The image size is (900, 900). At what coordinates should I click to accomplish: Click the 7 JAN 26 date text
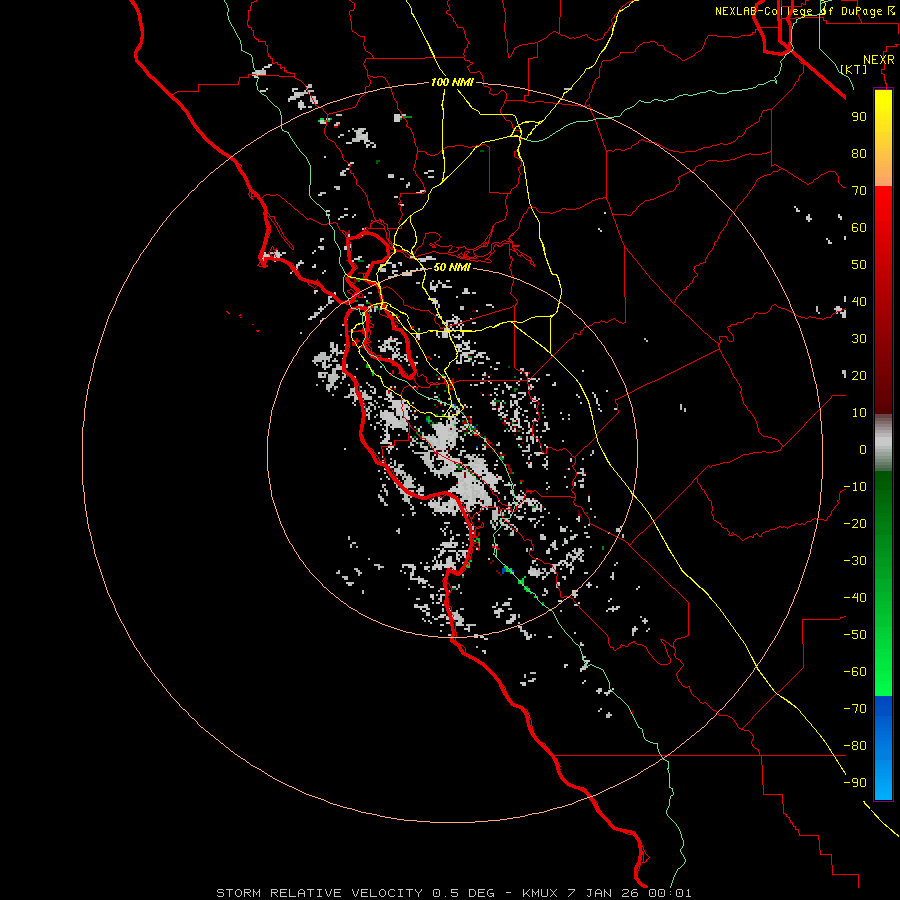point(604,893)
